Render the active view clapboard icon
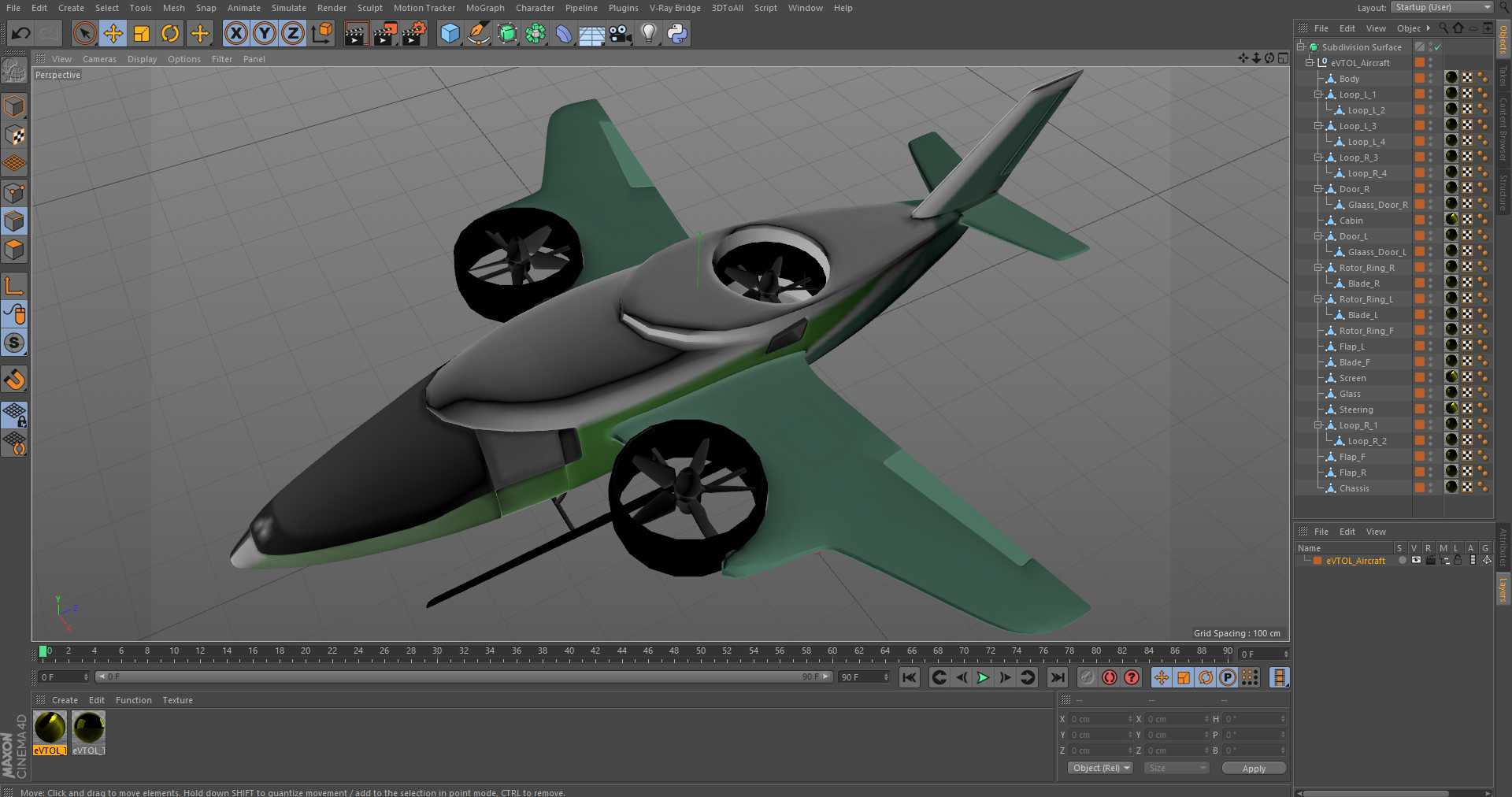This screenshot has width=1512, height=797. coord(356,33)
